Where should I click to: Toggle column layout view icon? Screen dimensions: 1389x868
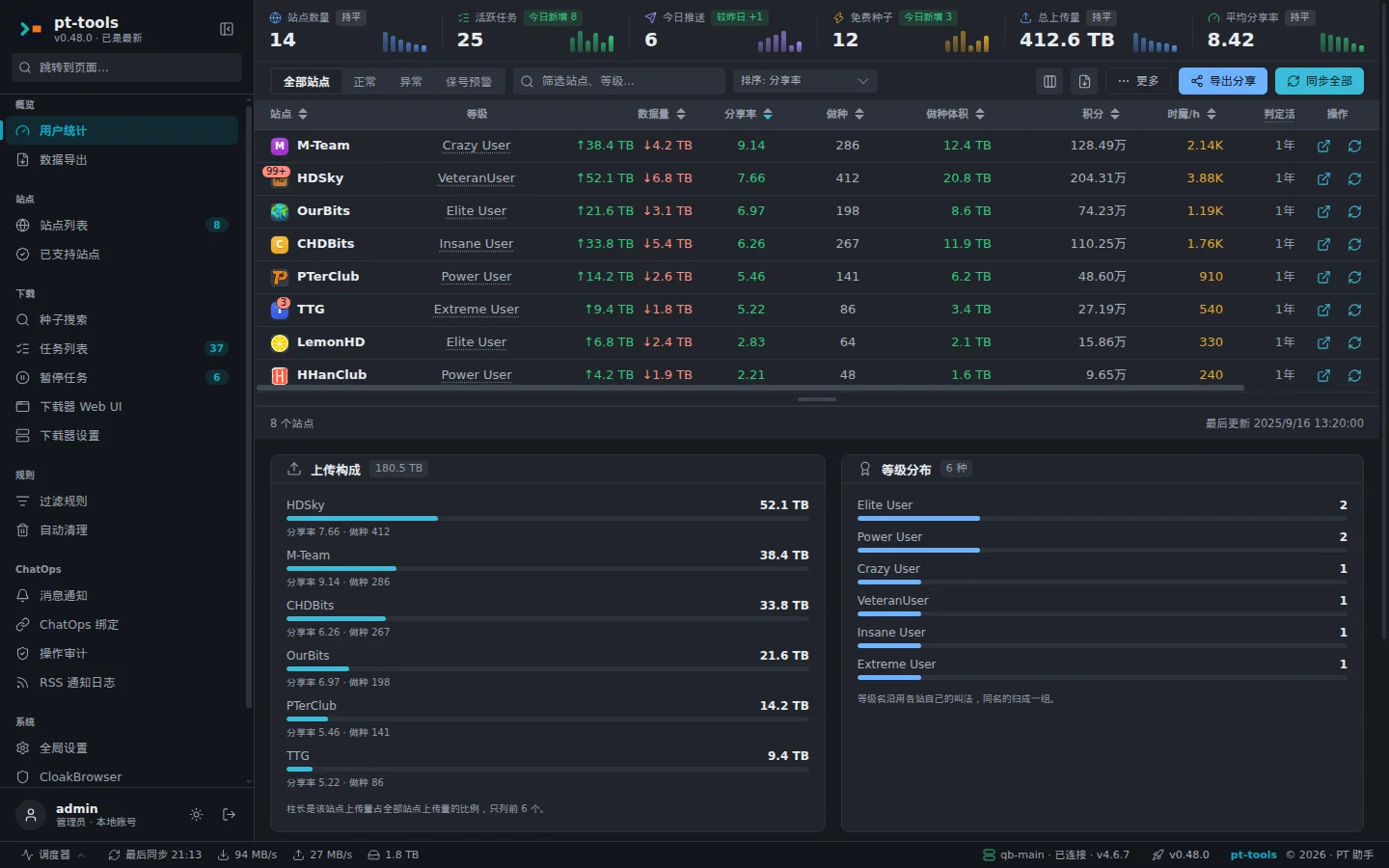(1049, 81)
